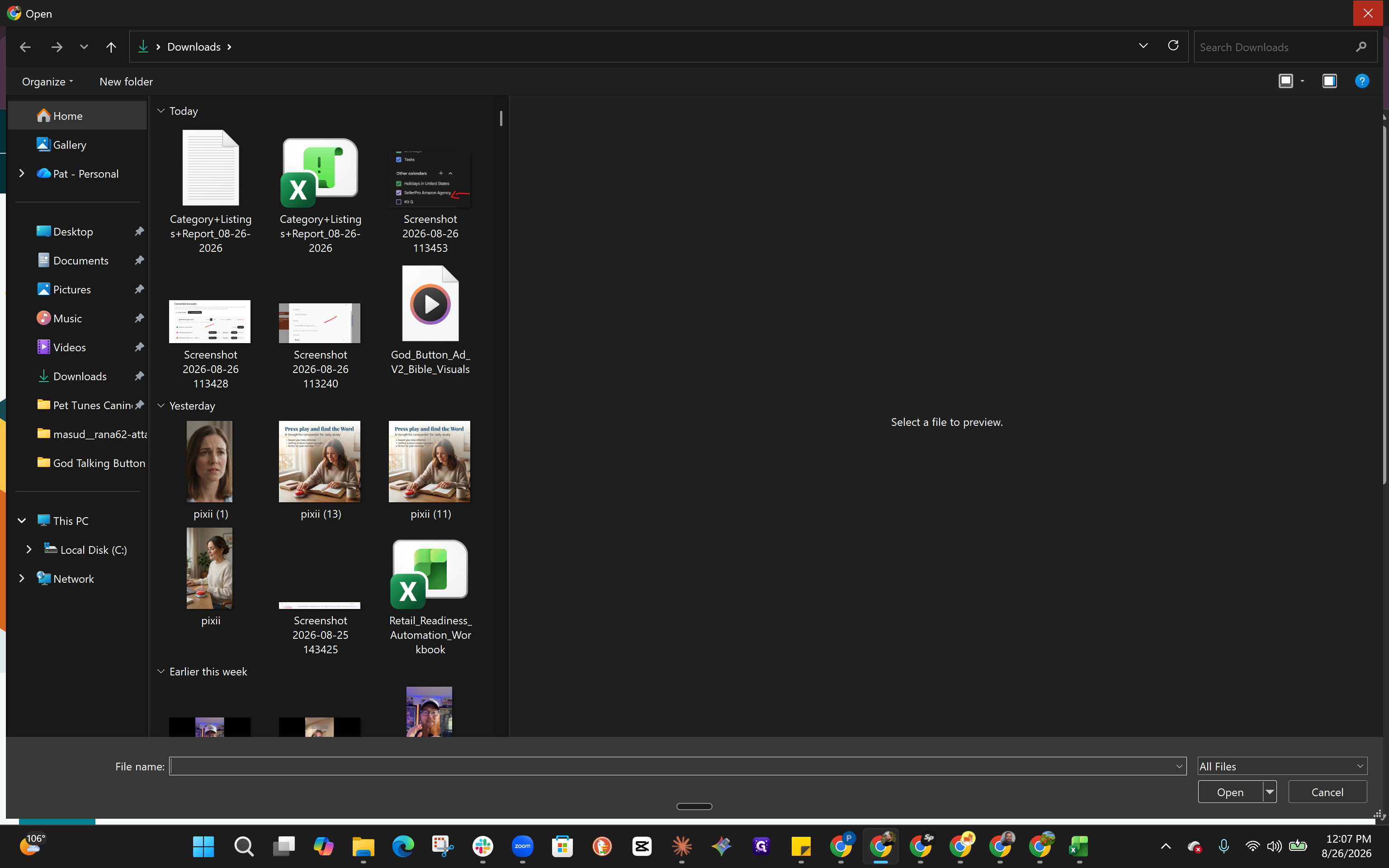Collapse the Today group
The image size is (1389, 868).
(161, 111)
